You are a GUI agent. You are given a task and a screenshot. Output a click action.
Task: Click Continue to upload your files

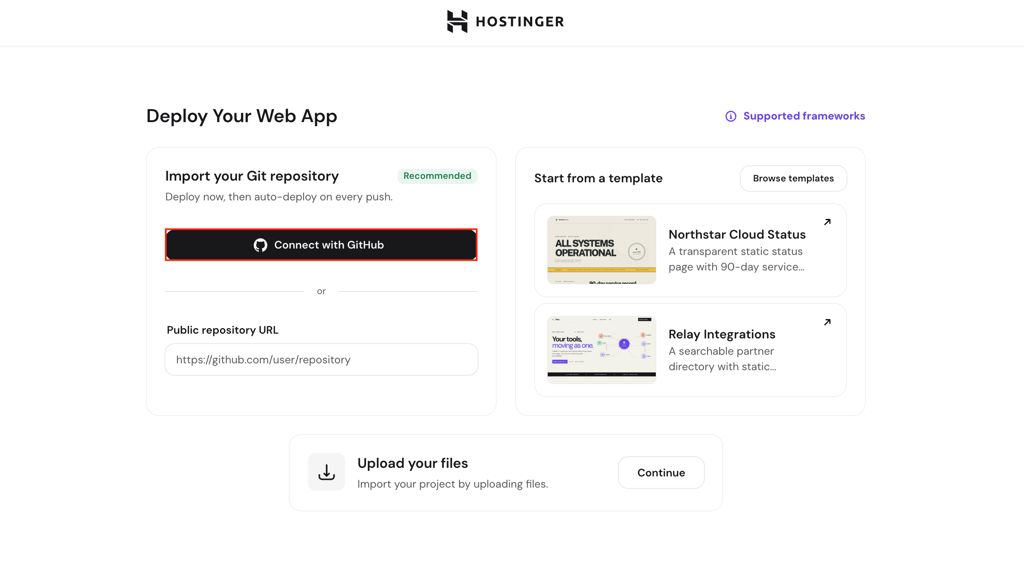click(661, 473)
